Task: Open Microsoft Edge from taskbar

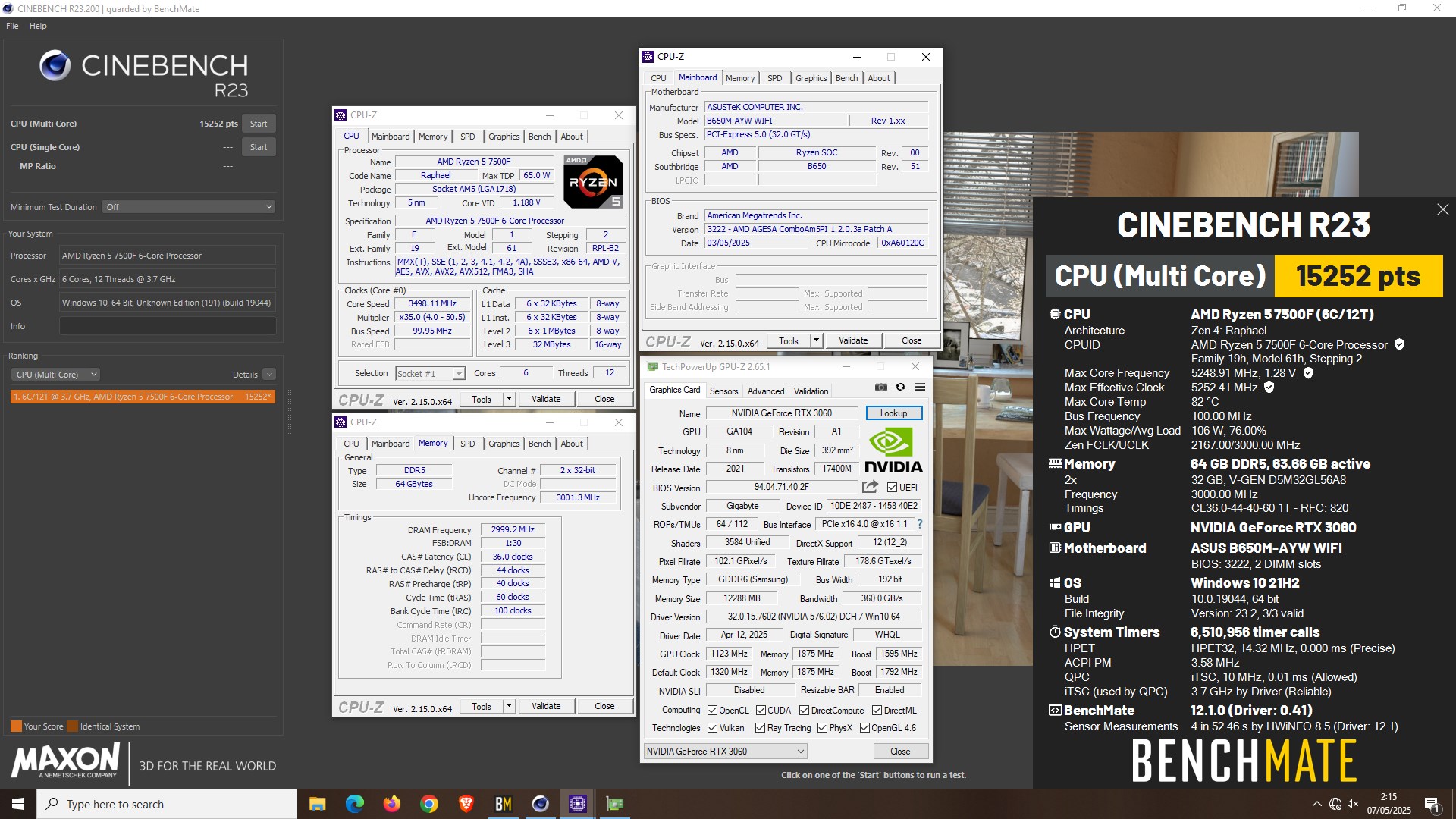Action: pyautogui.click(x=355, y=804)
